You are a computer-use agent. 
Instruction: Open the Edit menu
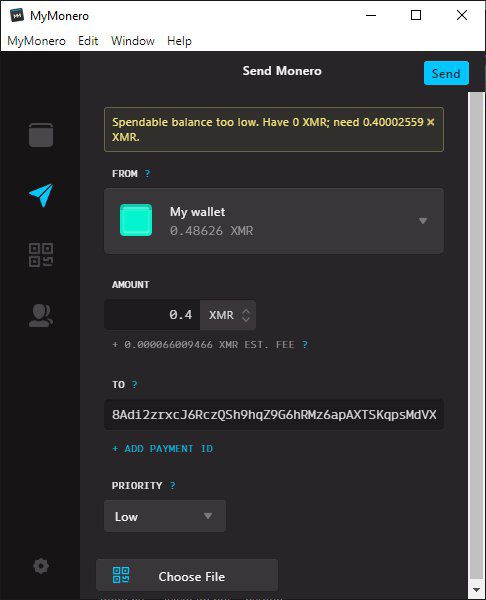pyautogui.click(x=88, y=41)
